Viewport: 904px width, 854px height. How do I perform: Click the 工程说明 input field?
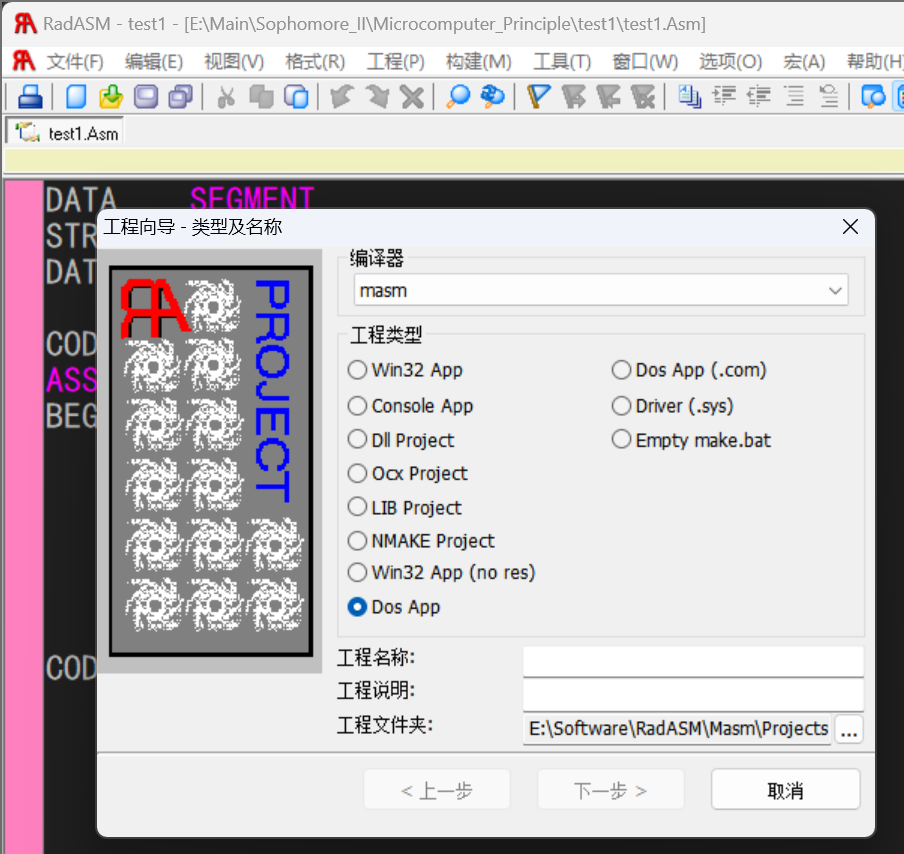pyautogui.click(x=692, y=694)
